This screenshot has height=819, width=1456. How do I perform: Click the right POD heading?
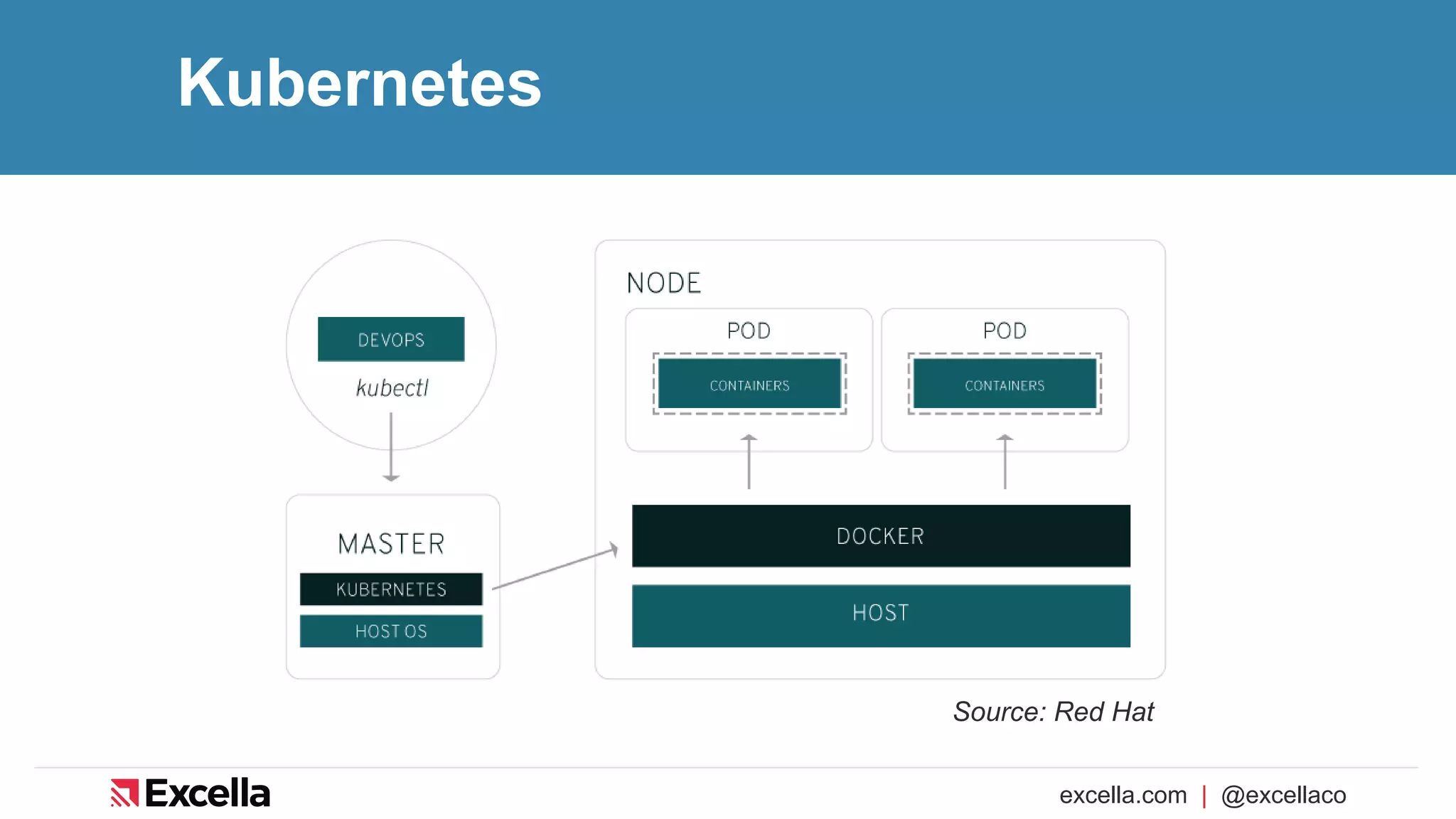click(1005, 331)
